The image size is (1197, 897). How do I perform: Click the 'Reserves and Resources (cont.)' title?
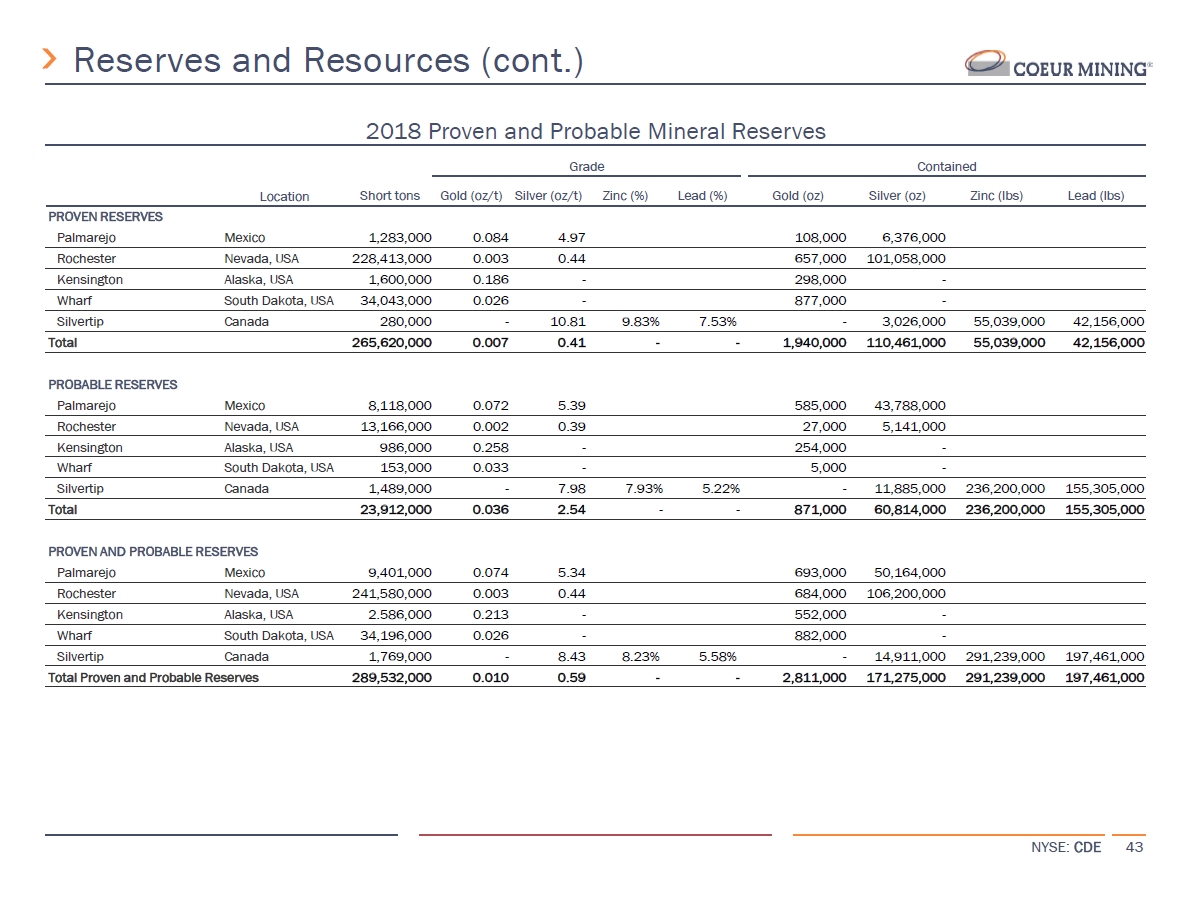tap(329, 61)
